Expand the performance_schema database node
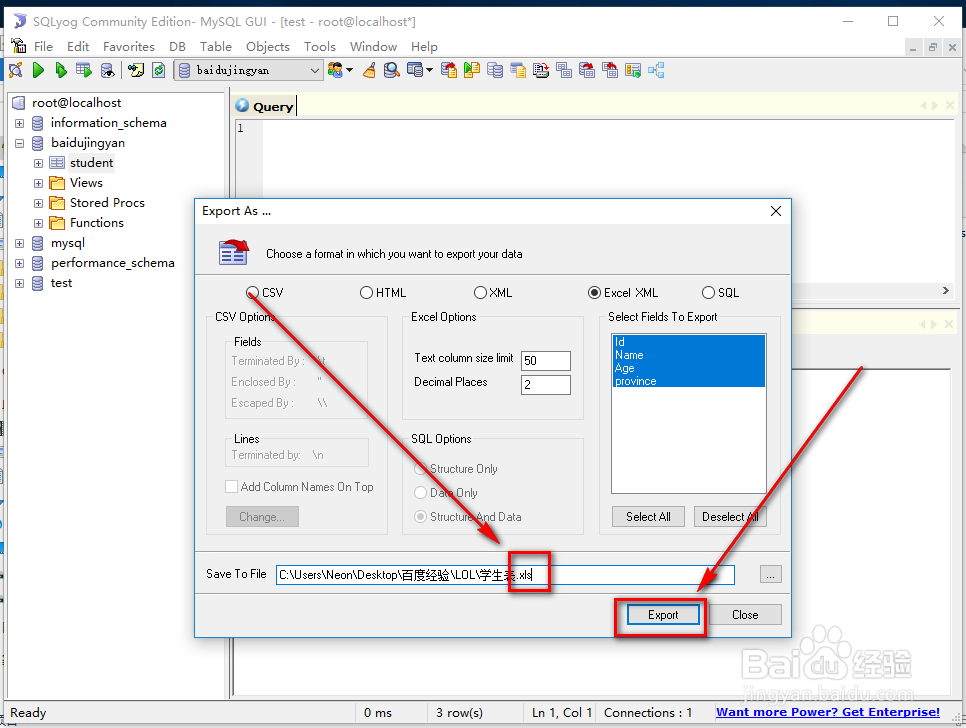This screenshot has height=728, width=966. [20, 264]
